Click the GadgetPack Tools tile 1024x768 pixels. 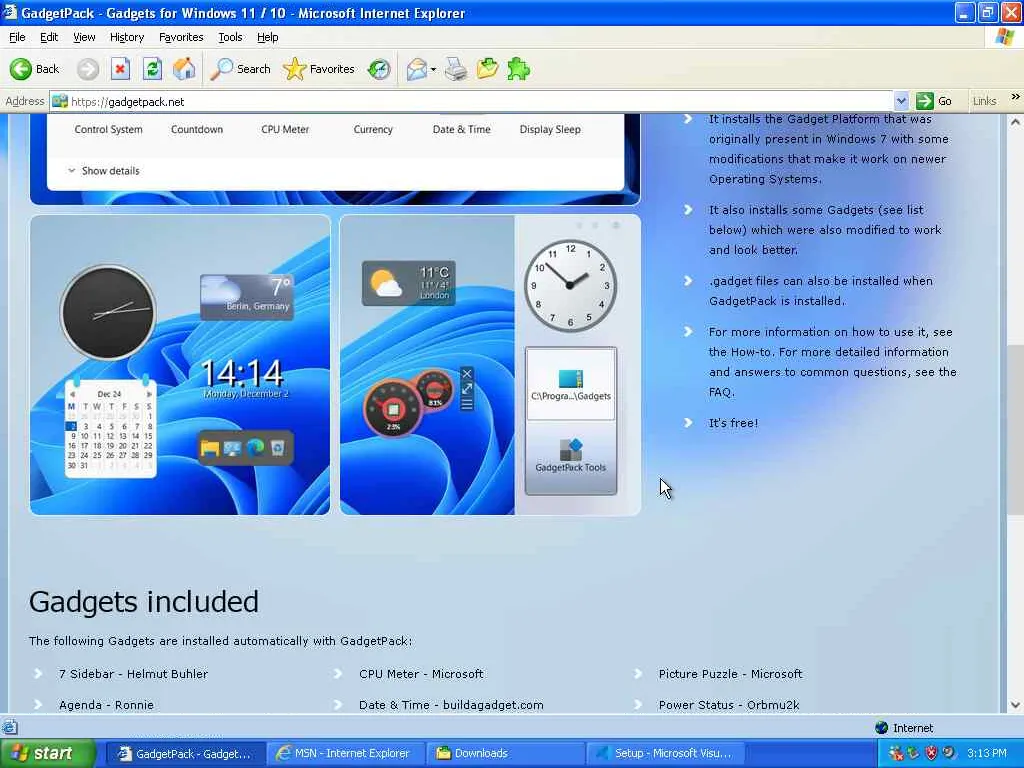point(571,456)
